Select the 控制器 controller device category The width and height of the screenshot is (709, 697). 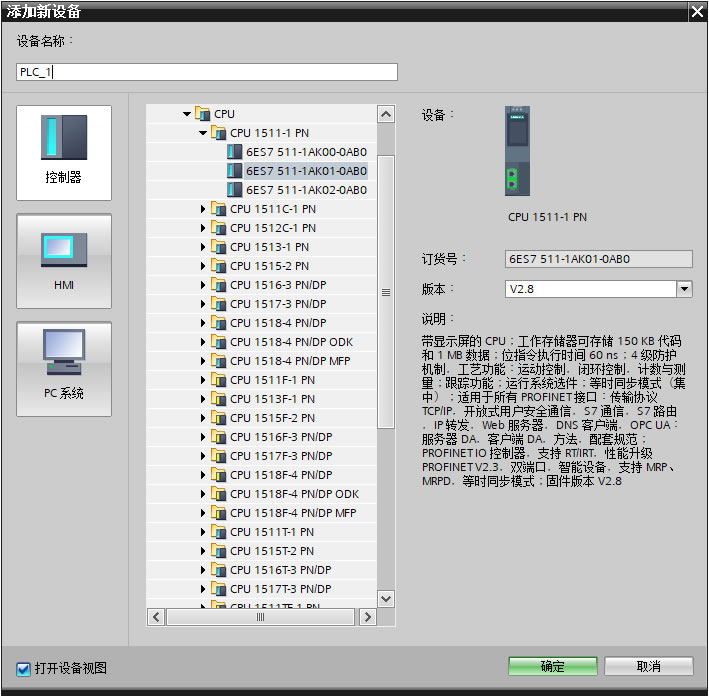(64, 153)
